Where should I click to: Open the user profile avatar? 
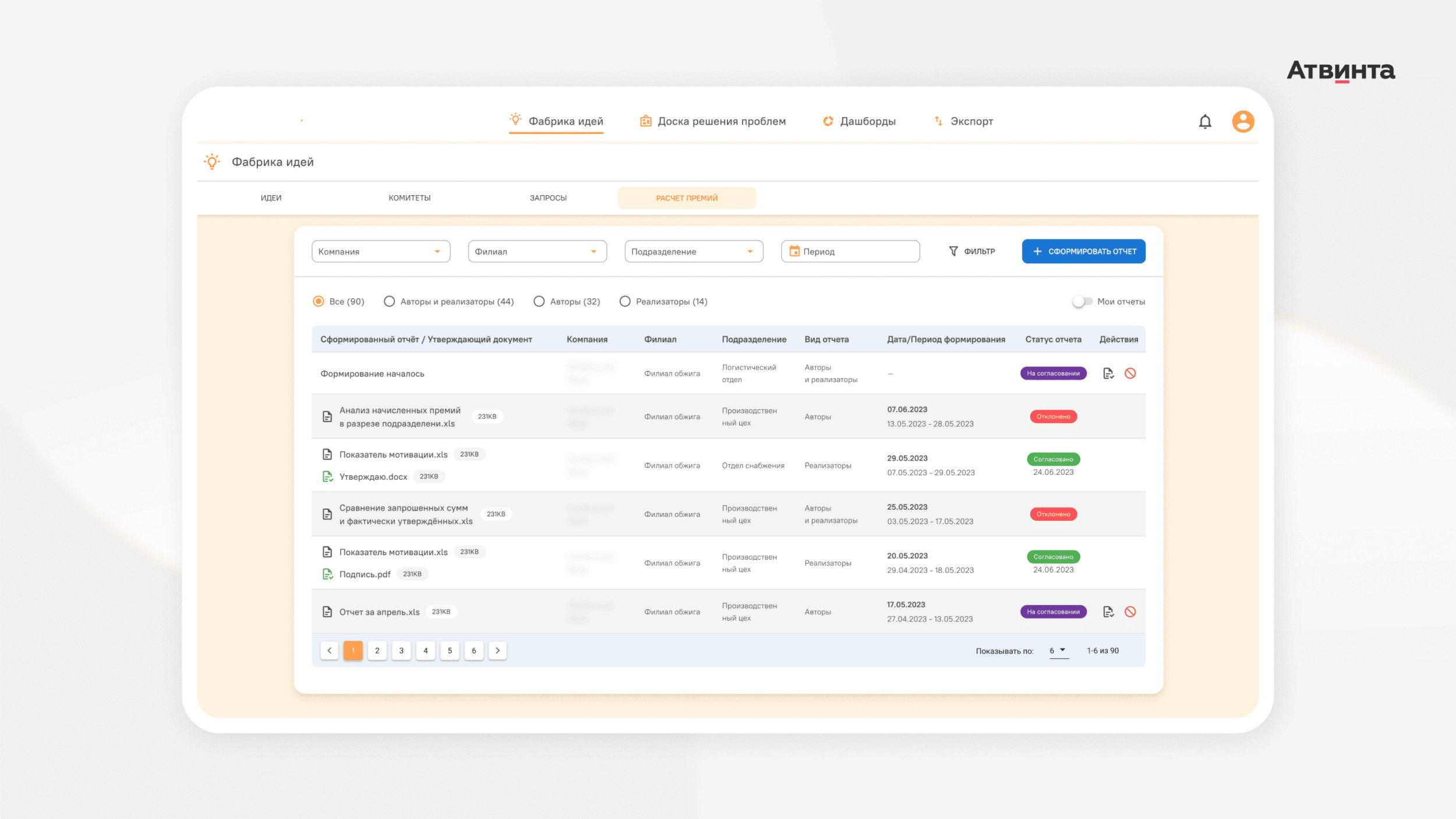pos(1242,121)
